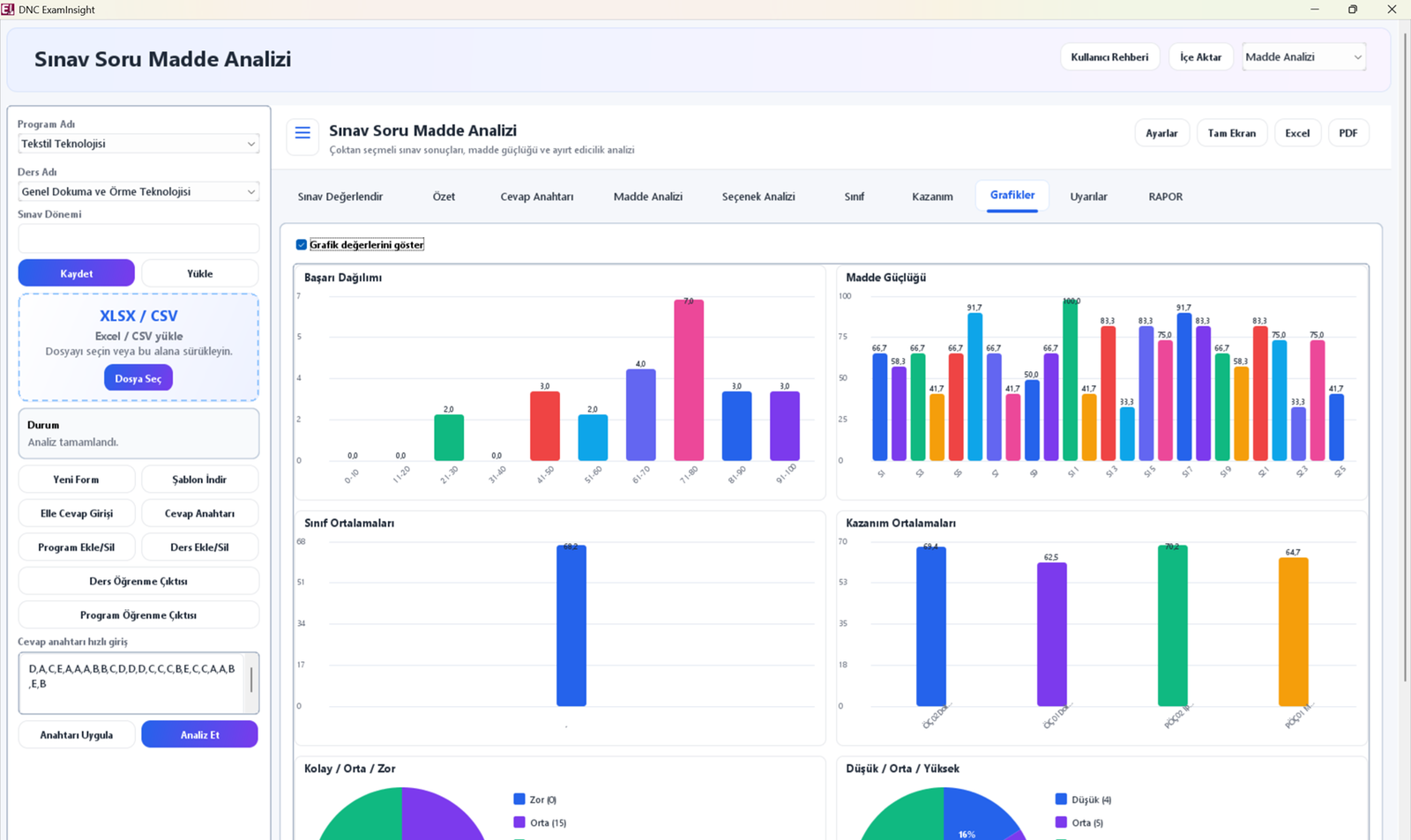This screenshot has height=840, width=1411.
Task: Click the blue Zor (0) legend swatch
Action: tap(519, 799)
